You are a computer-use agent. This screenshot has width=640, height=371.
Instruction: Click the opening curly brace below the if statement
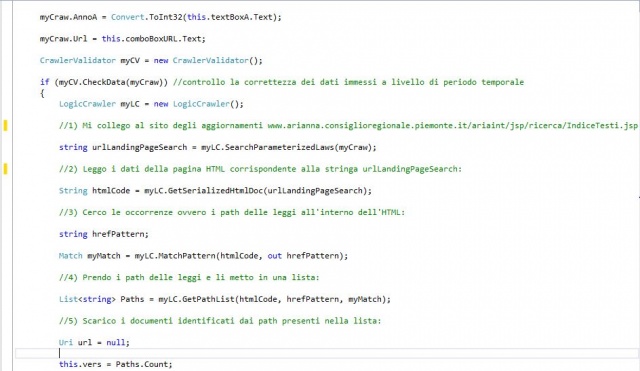pos(42,93)
